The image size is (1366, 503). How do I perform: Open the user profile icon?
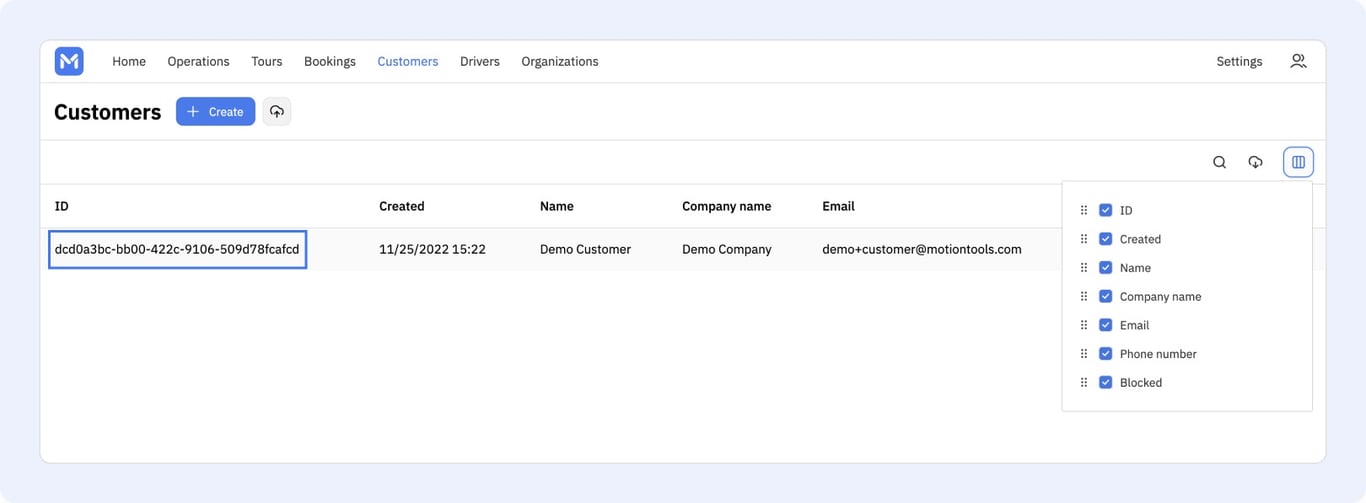pyautogui.click(x=1298, y=61)
